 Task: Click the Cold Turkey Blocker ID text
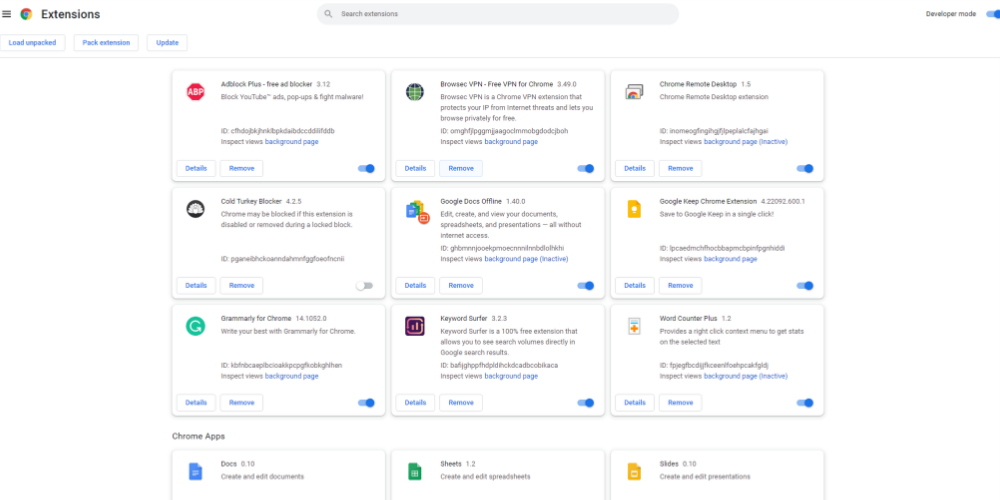283,259
